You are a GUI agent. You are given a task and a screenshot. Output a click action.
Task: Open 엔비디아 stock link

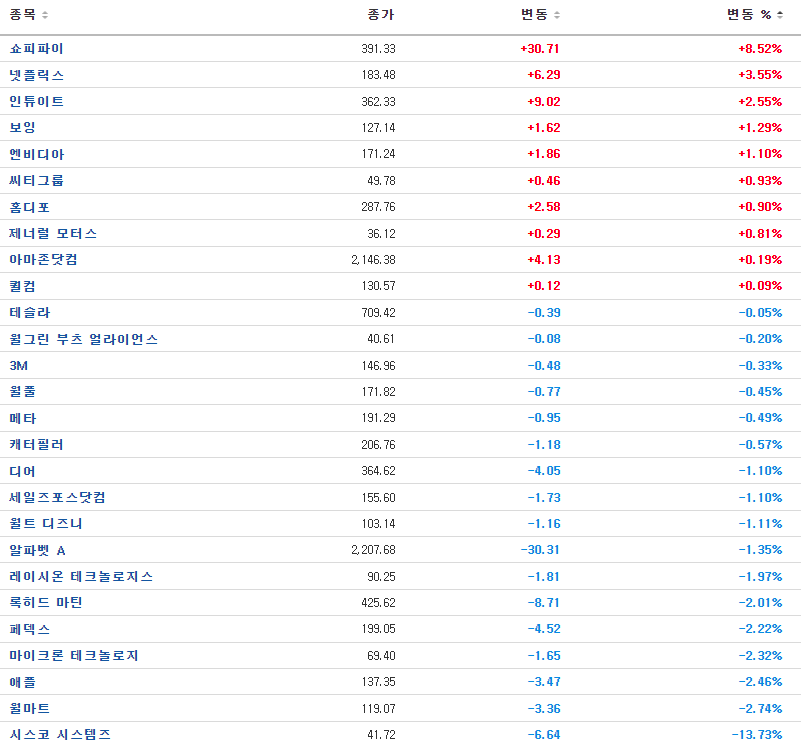(x=36, y=154)
